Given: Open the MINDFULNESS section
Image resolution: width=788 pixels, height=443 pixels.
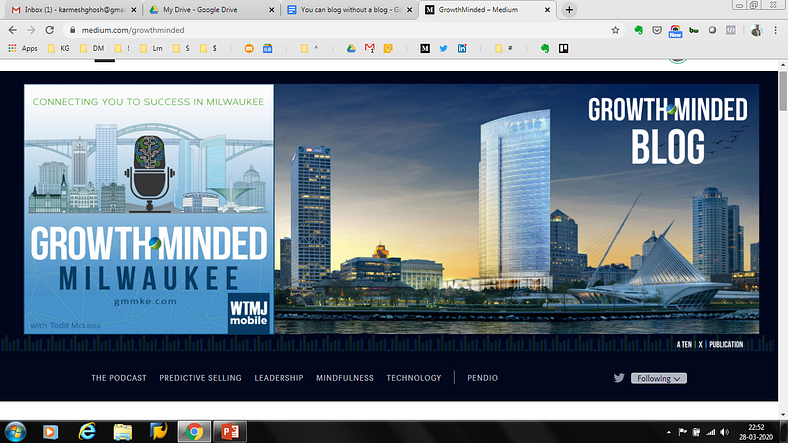Looking at the screenshot, I should [345, 378].
